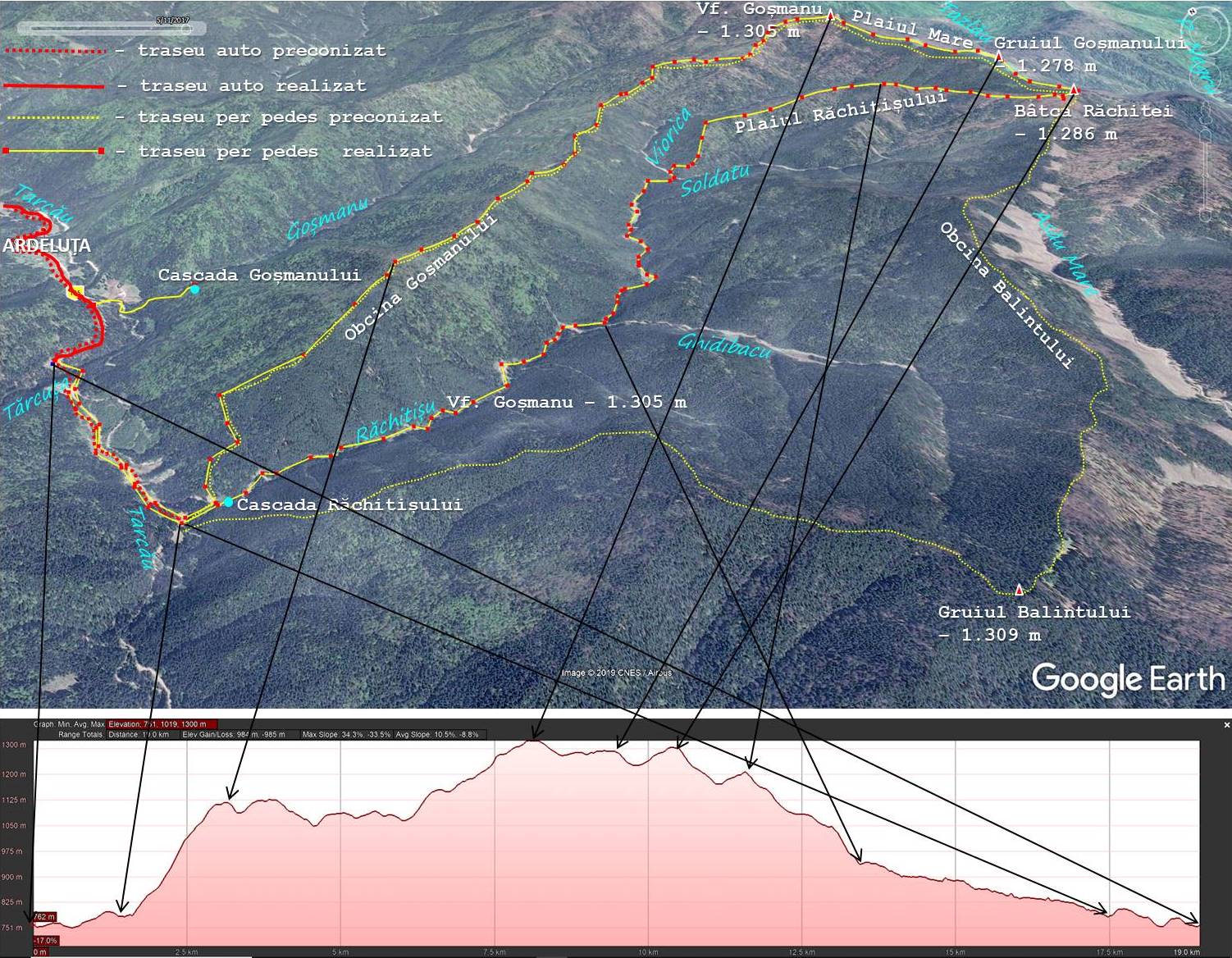Image resolution: width=1232 pixels, height=958 pixels.
Task: Click the Cascada Goșmanului waypoint dot
Action: [194, 290]
